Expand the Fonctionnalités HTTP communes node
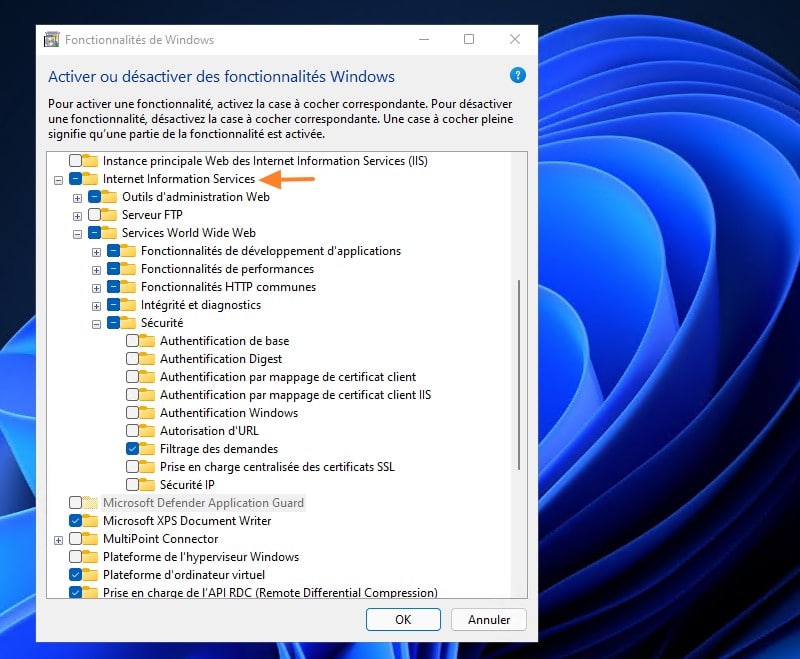This screenshot has width=800, height=659. (96, 288)
